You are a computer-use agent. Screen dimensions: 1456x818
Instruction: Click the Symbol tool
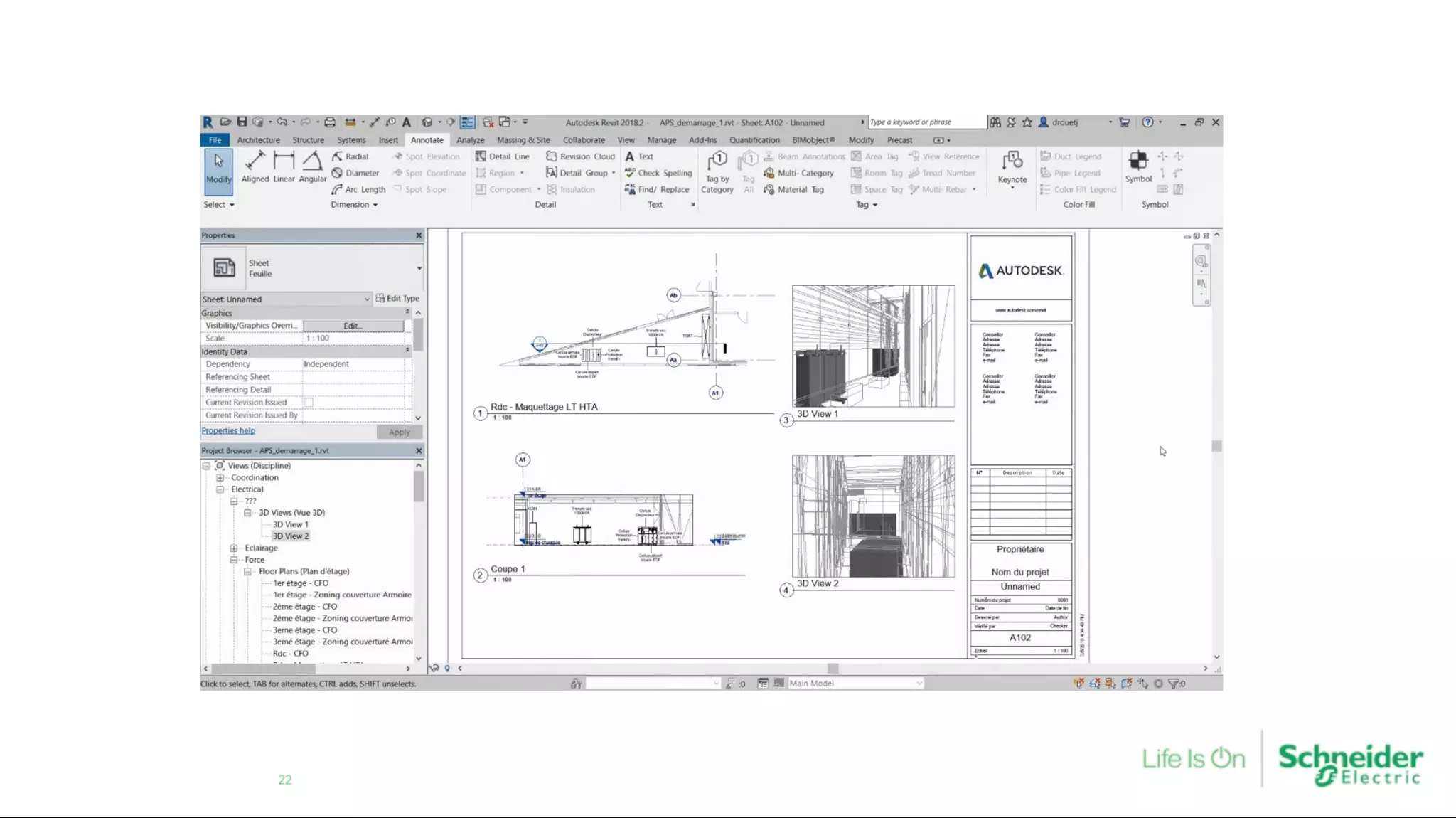(x=1138, y=166)
